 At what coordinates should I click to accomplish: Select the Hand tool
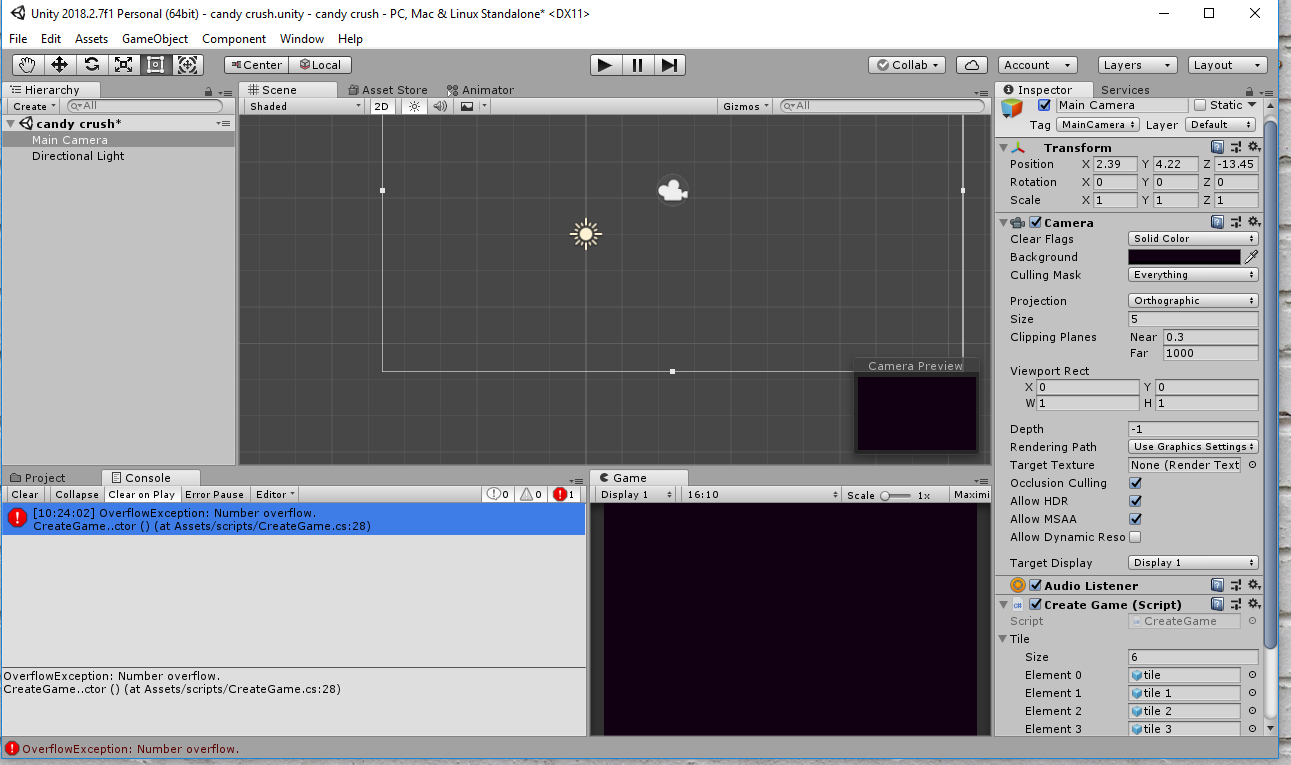(x=28, y=65)
